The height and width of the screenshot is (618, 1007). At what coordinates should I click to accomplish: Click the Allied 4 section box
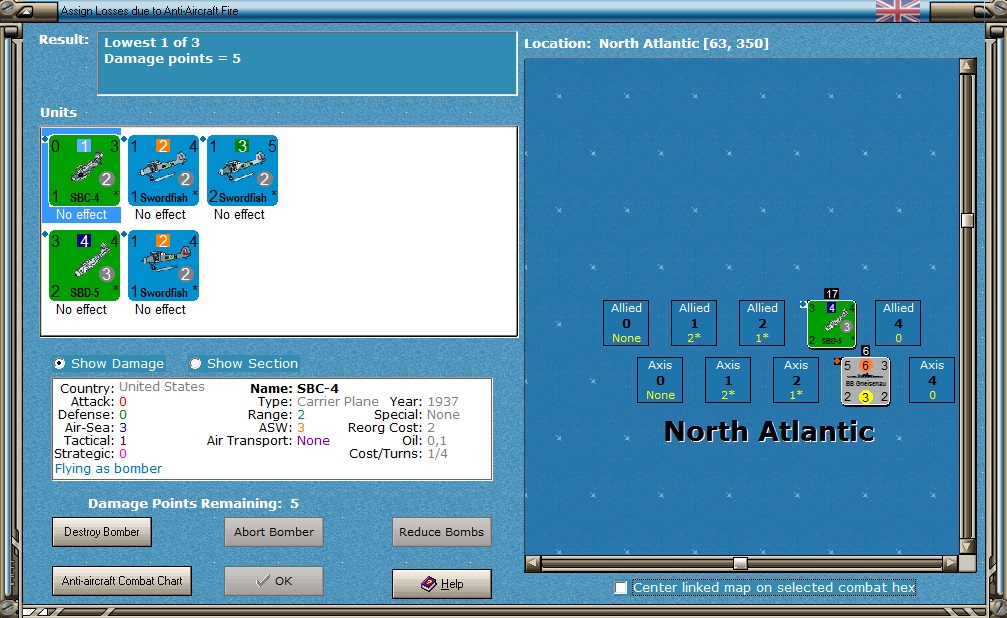(898, 323)
